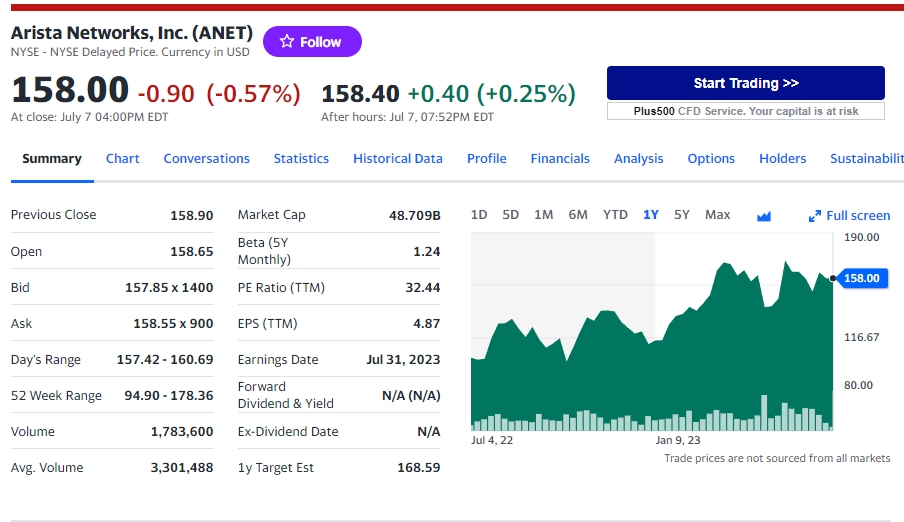Click the PE Ratio value 32.44

click(x=423, y=287)
